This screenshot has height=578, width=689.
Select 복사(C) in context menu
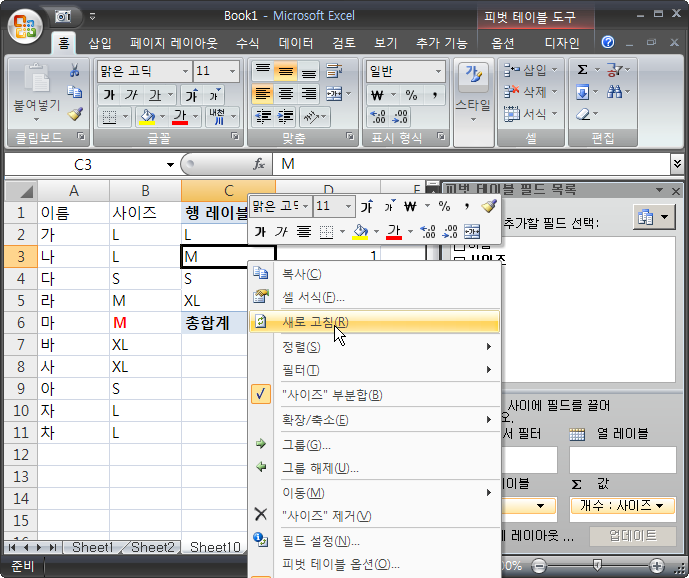pos(374,274)
